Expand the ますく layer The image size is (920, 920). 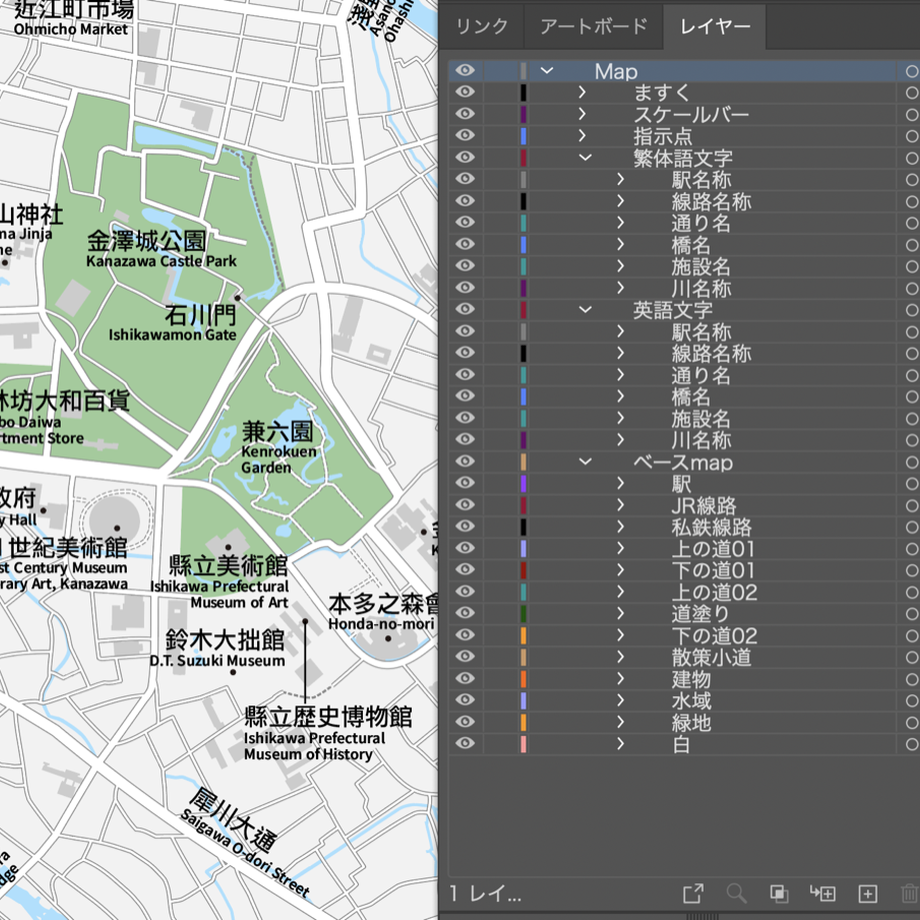[582, 92]
